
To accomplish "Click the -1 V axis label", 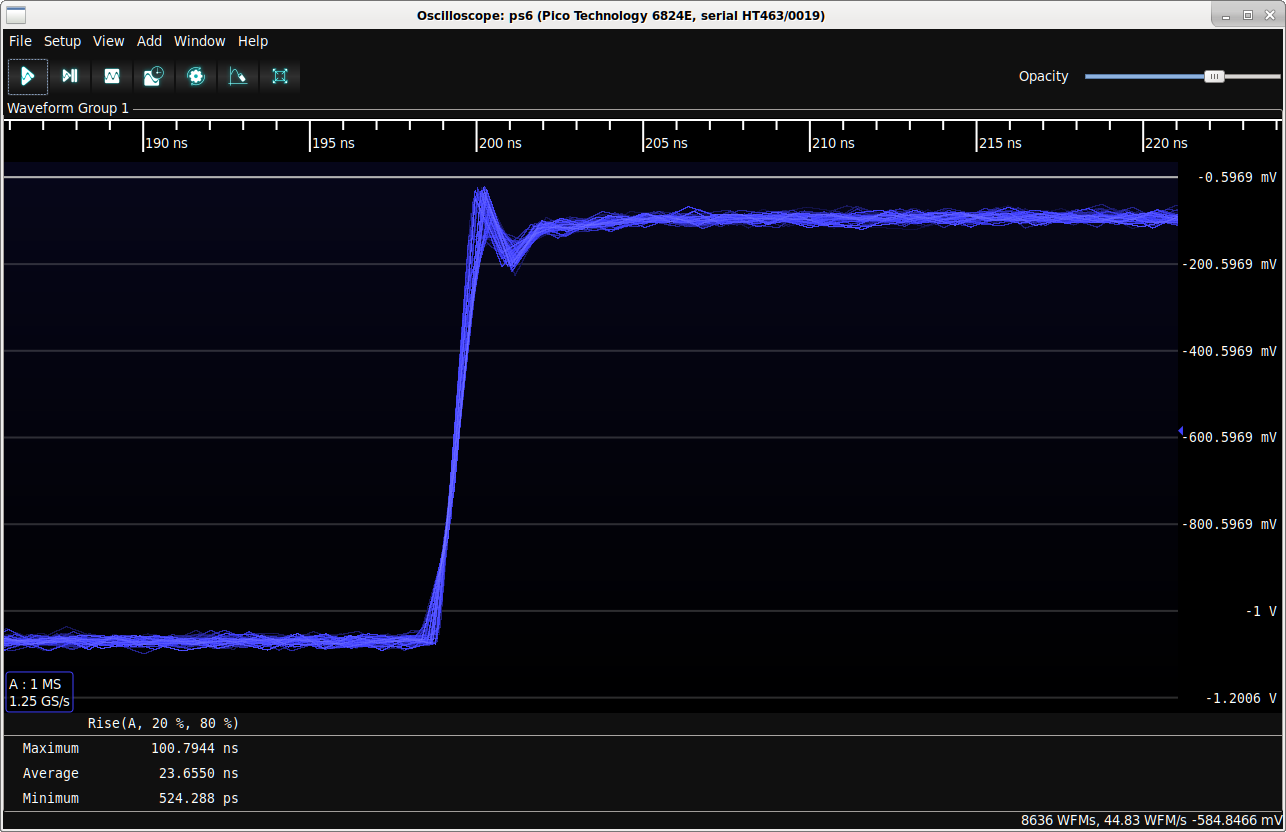I will pos(1260,611).
